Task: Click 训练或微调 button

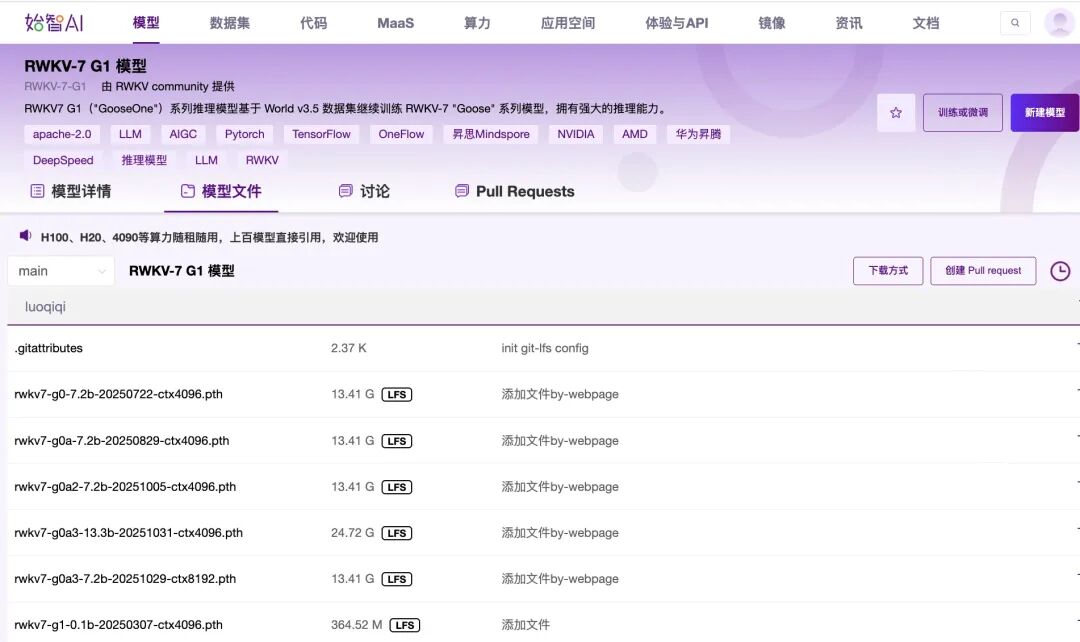Action: click(963, 112)
